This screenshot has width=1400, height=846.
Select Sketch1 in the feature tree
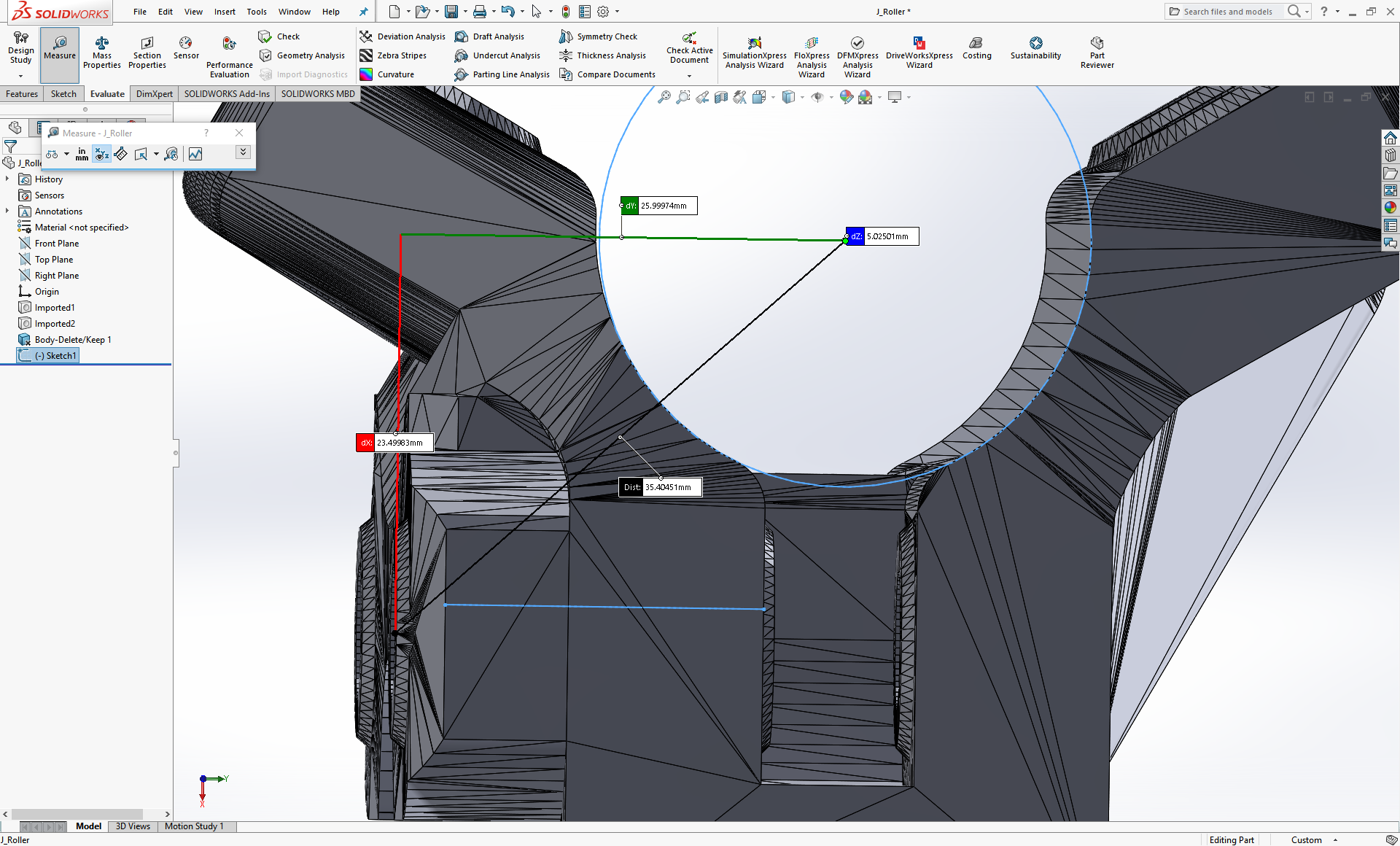48,355
